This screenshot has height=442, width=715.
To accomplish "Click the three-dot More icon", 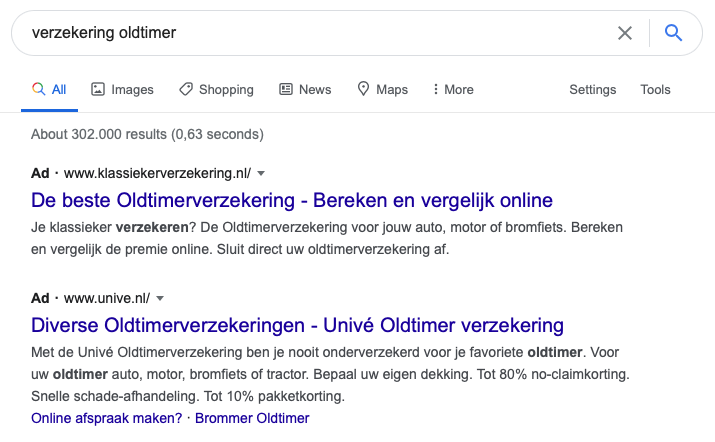I will point(435,89).
